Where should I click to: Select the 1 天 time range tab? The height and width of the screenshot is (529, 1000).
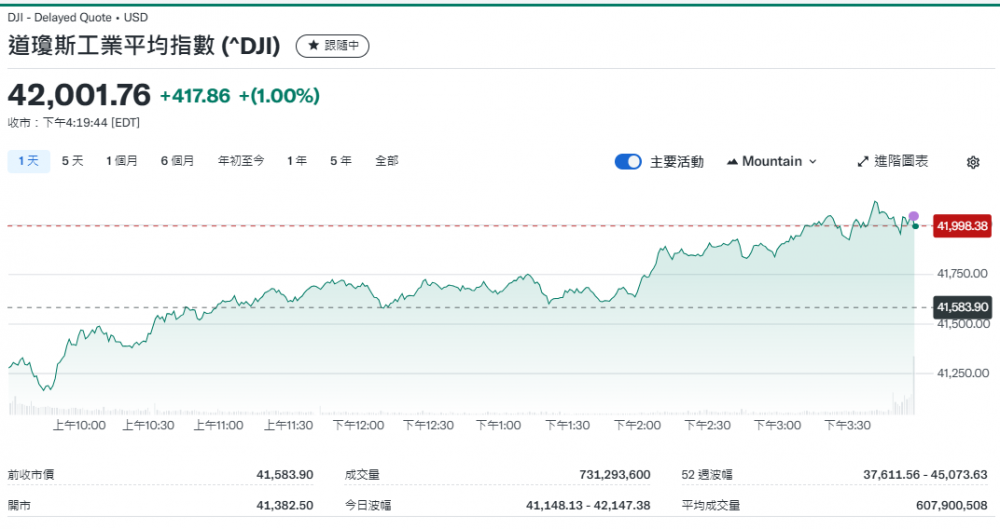[28, 161]
